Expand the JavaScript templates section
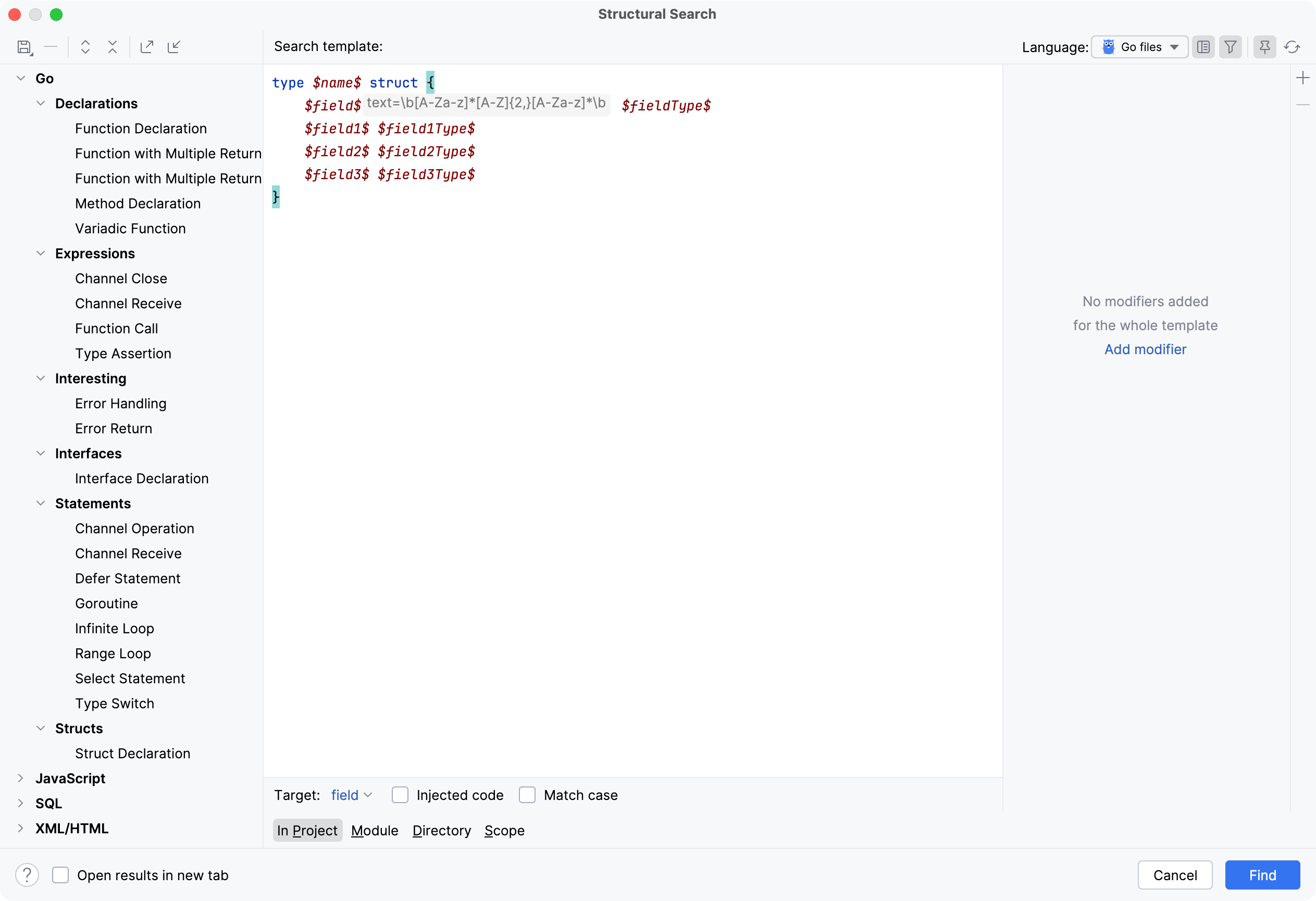1316x901 pixels. [20, 778]
